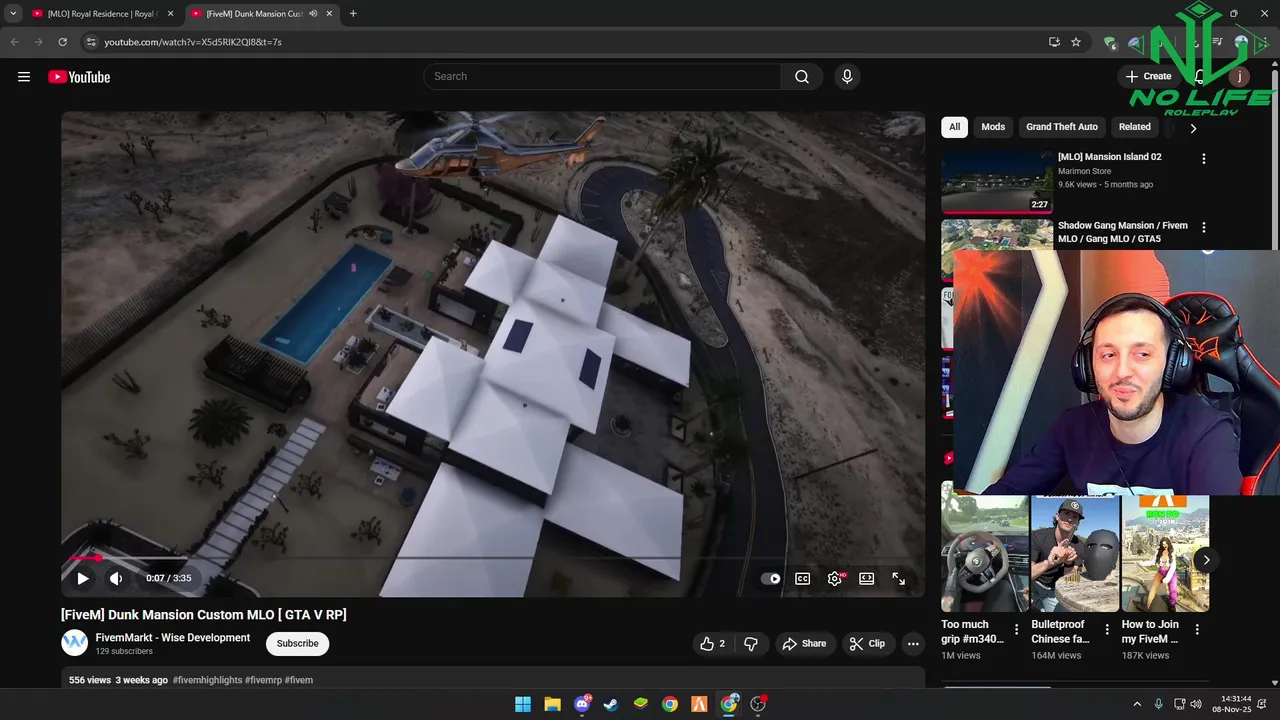Select the Mods filter chip

click(993, 127)
